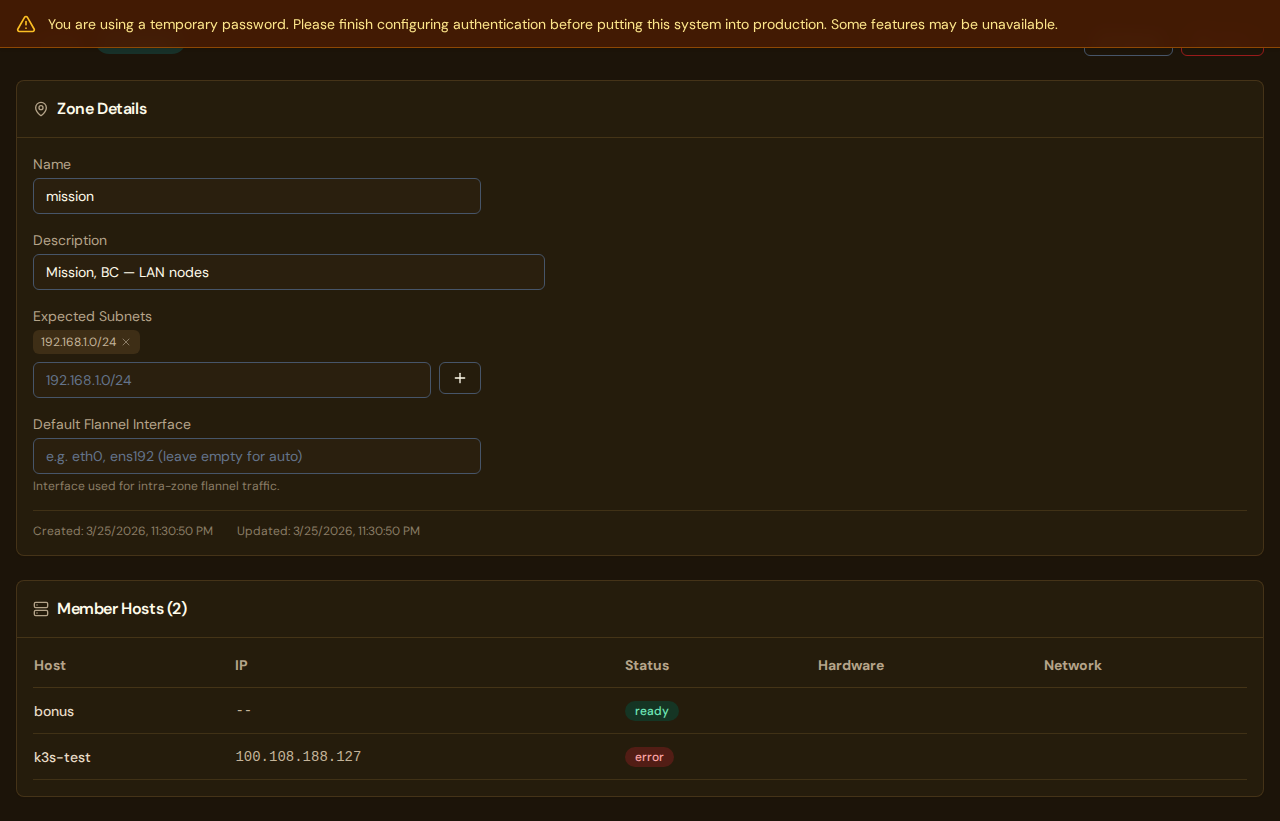Sort the table by the Host column

pyautogui.click(x=50, y=665)
